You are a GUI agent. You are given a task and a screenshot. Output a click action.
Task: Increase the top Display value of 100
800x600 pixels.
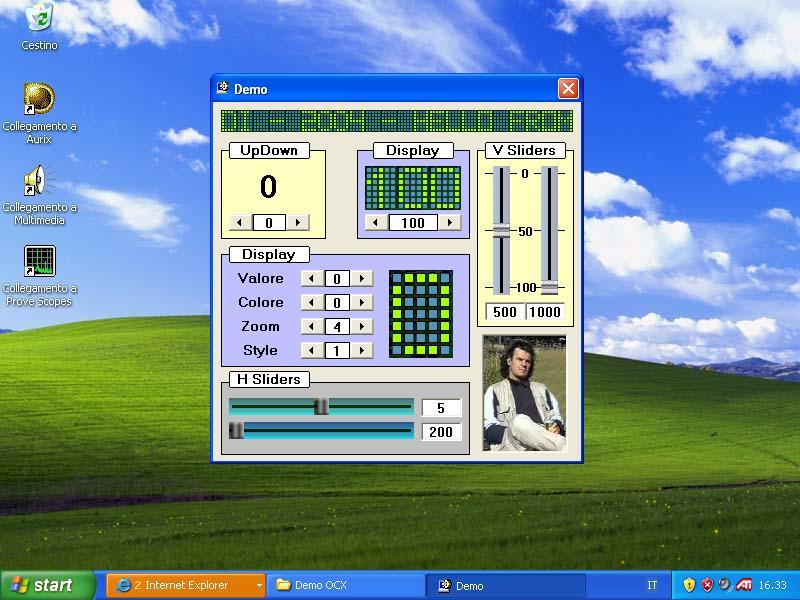pos(450,223)
